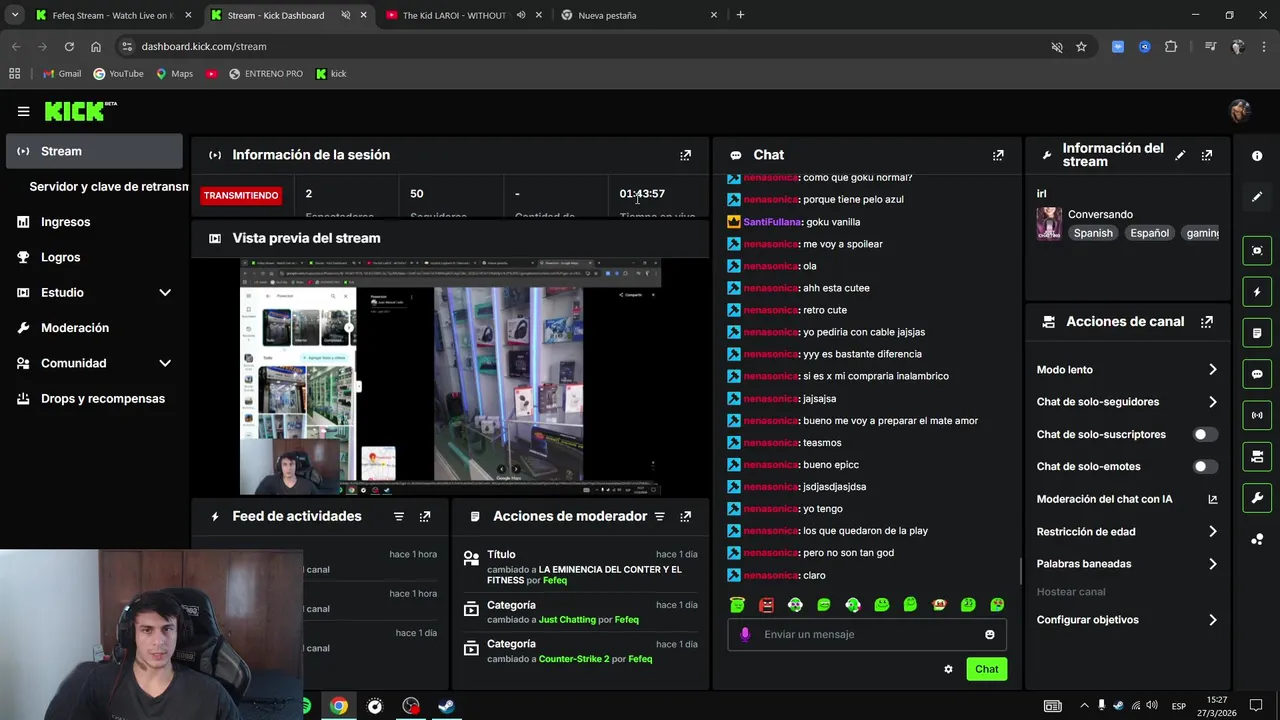Image resolution: width=1280 pixels, height=720 pixels.
Task: Click the Spanish tag chip
Action: click(1093, 233)
